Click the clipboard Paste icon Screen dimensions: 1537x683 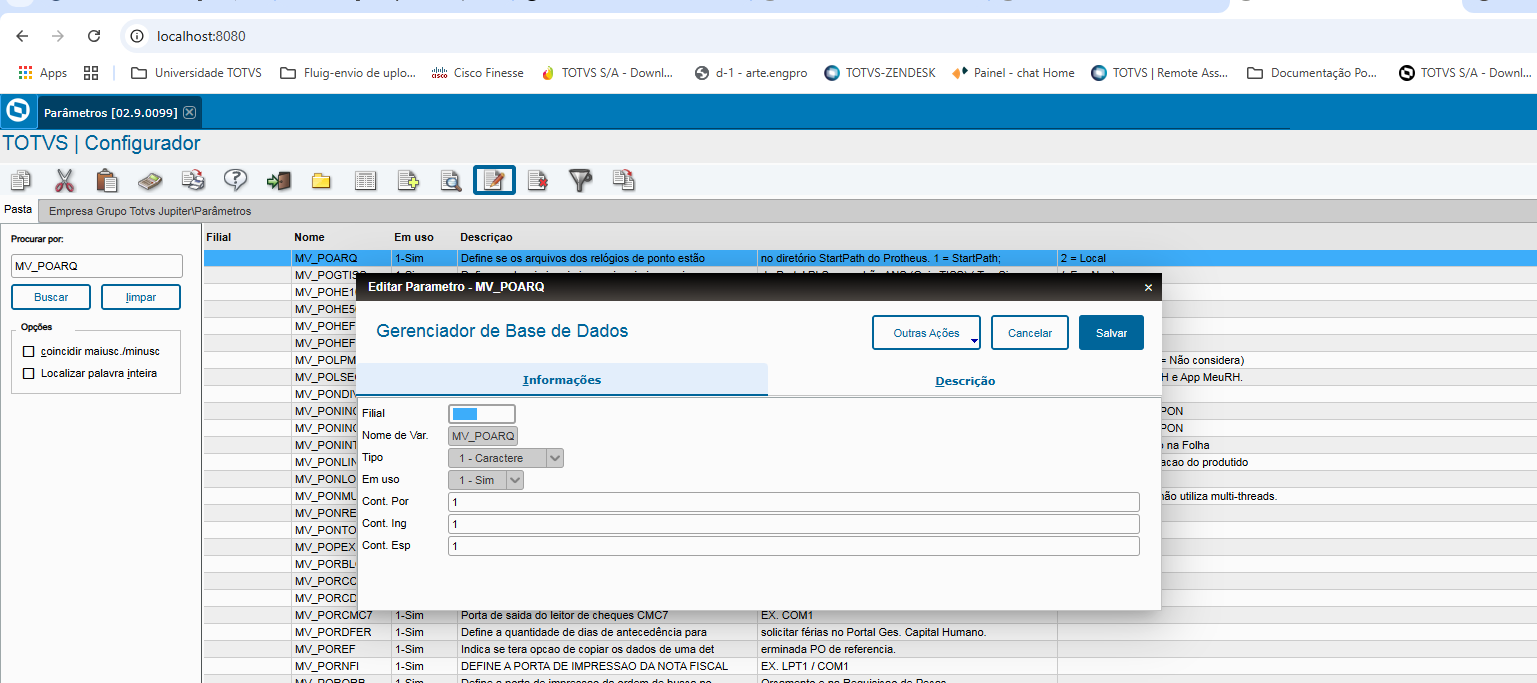click(107, 181)
